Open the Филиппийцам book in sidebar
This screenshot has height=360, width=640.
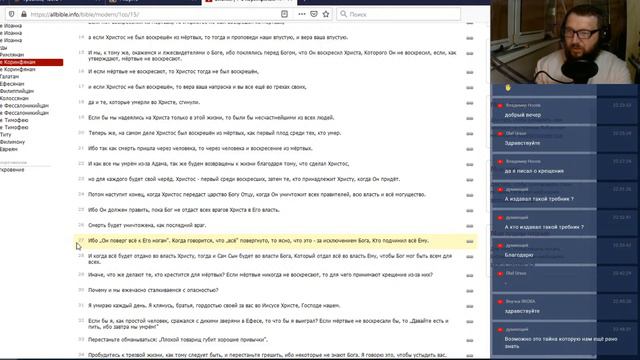(17, 91)
